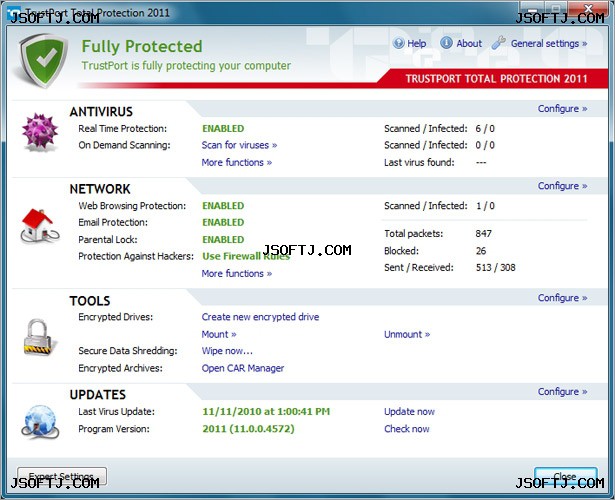
Task: Click the Protection Against Hackers label
Action: tap(136, 256)
